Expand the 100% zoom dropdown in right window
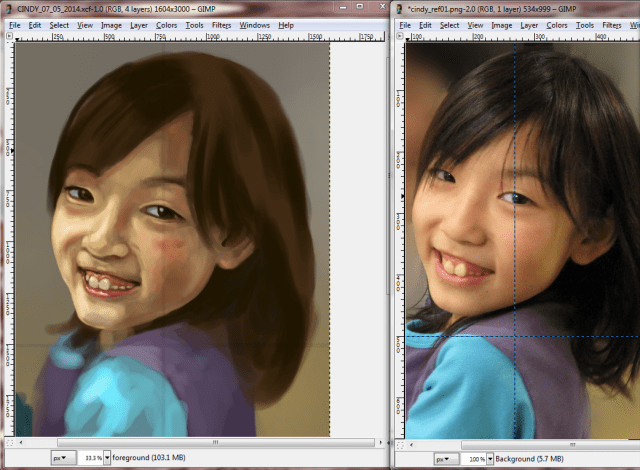The height and width of the screenshot is (470, 640). 489,457
